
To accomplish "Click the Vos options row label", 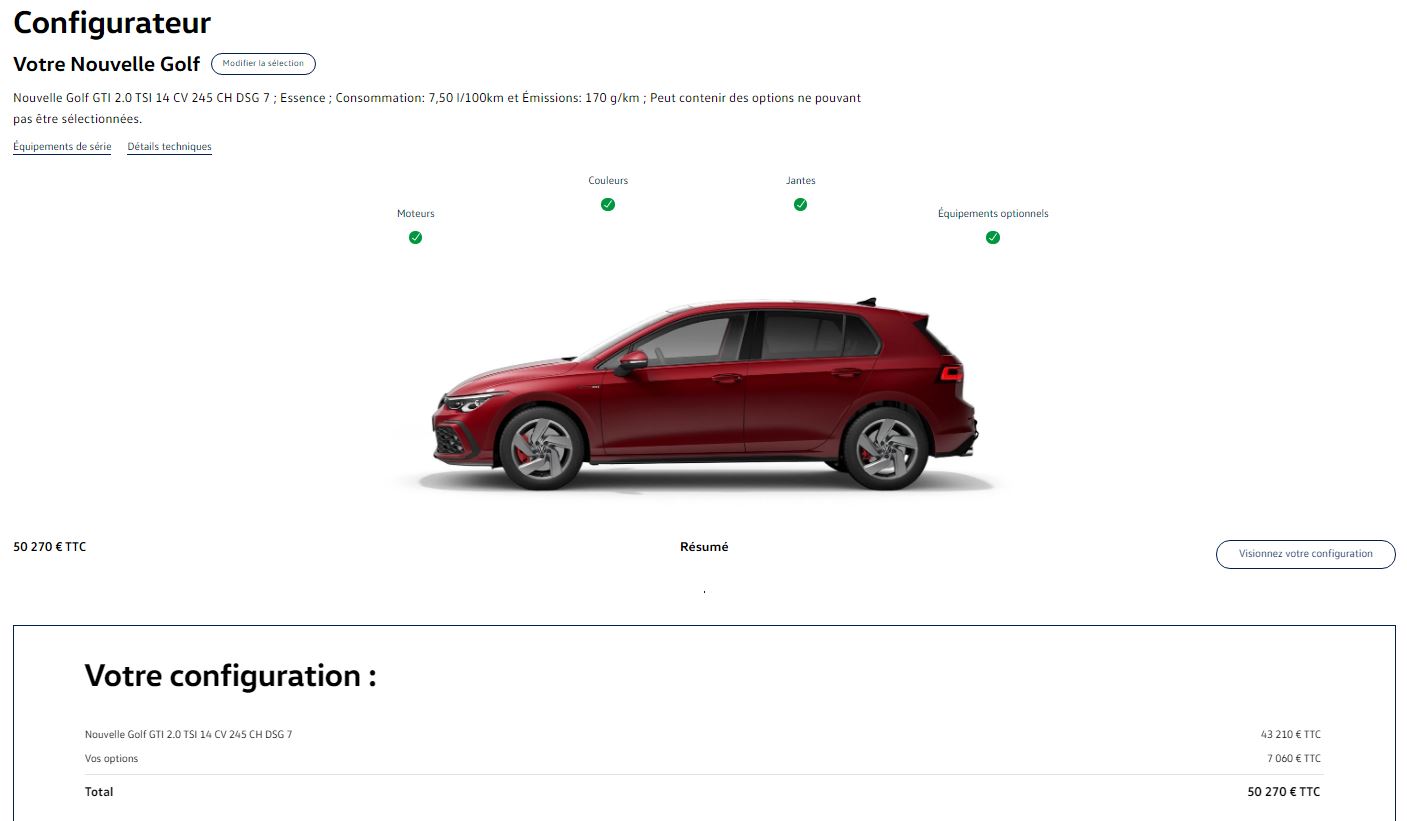I will coord(112,759).
